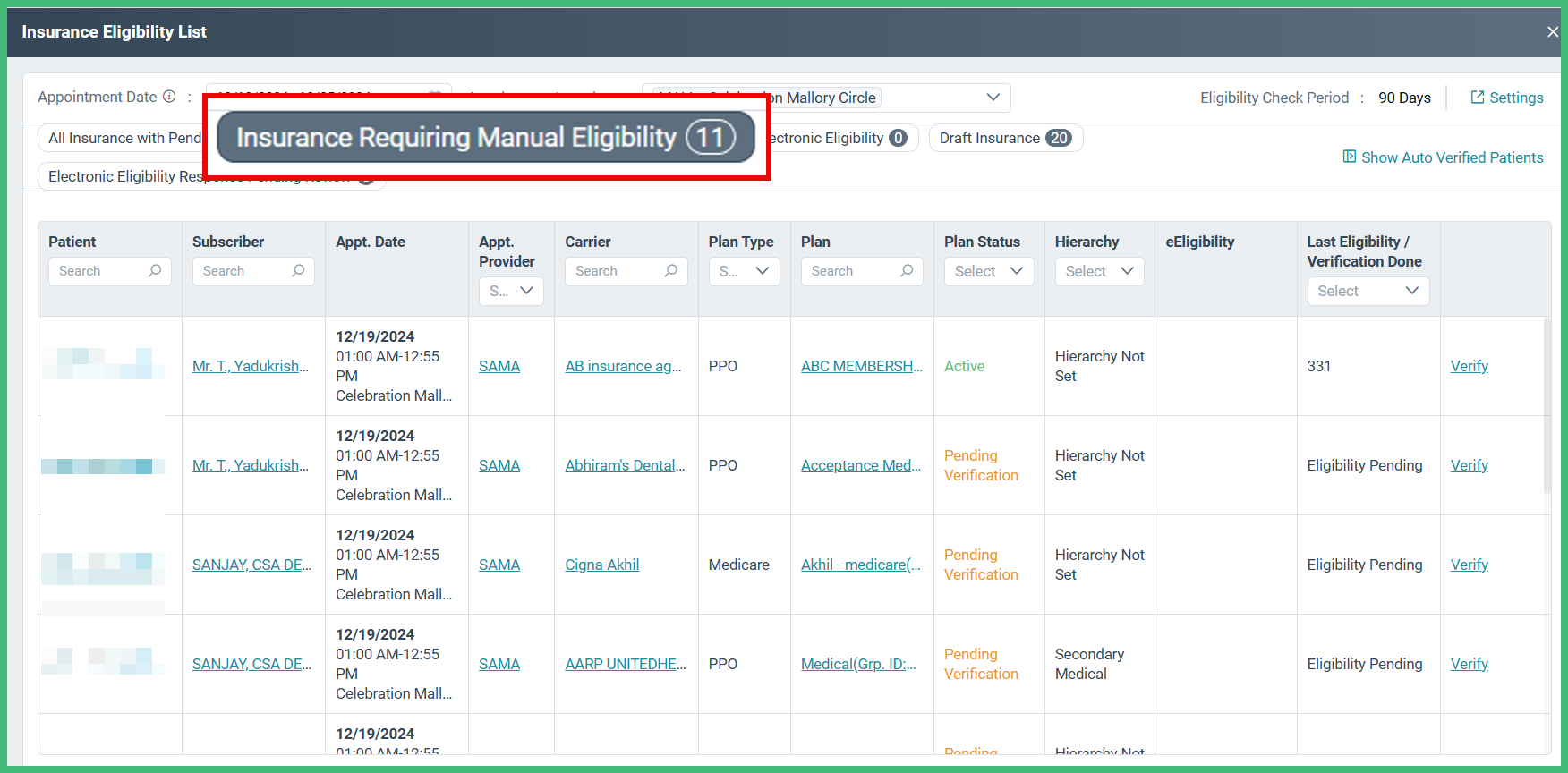Click the info icon beside Appointment Date
This screenshot has width=1568, height=773.
(169, 97)
